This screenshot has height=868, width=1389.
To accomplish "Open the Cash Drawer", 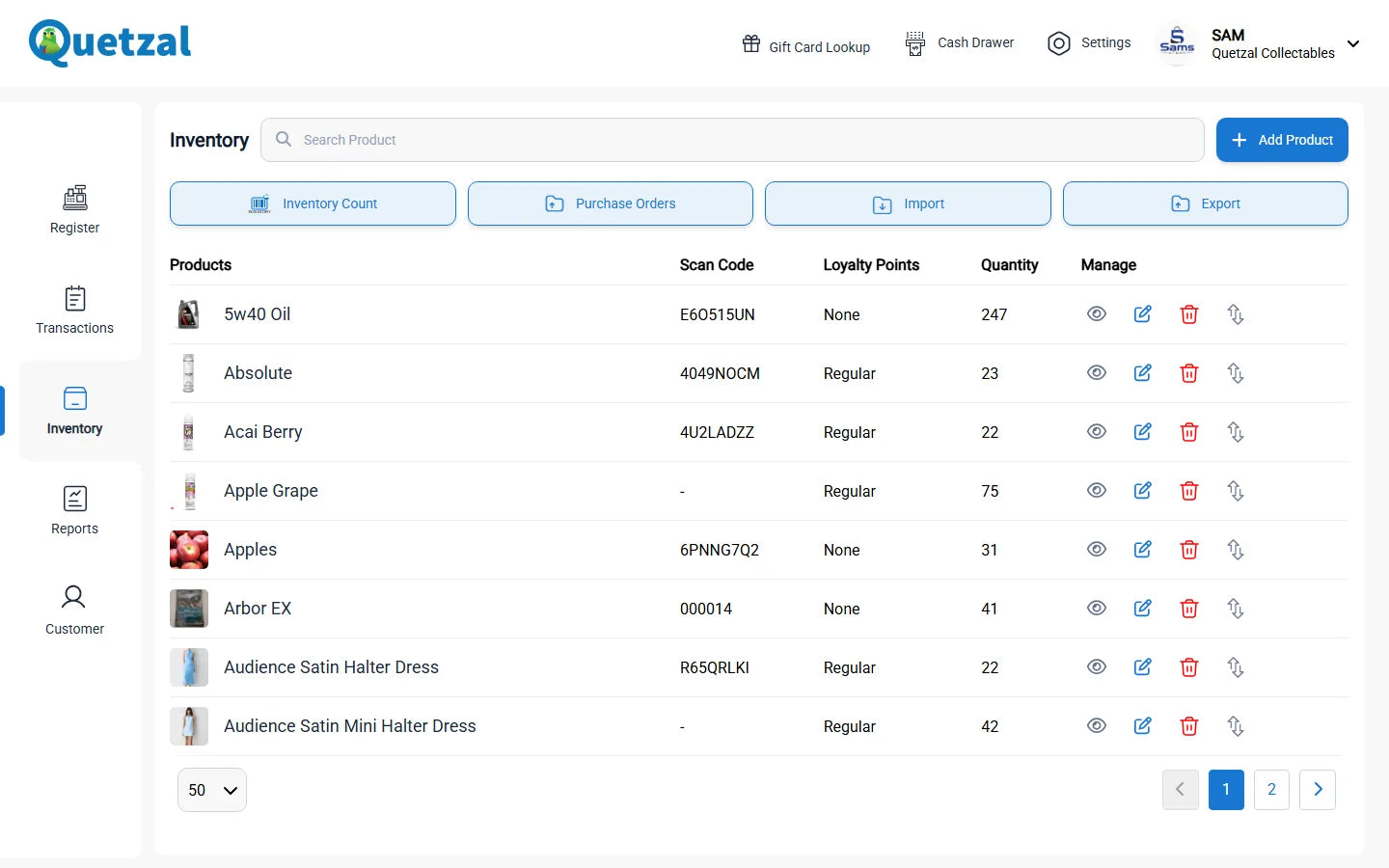I will (960, 43).
